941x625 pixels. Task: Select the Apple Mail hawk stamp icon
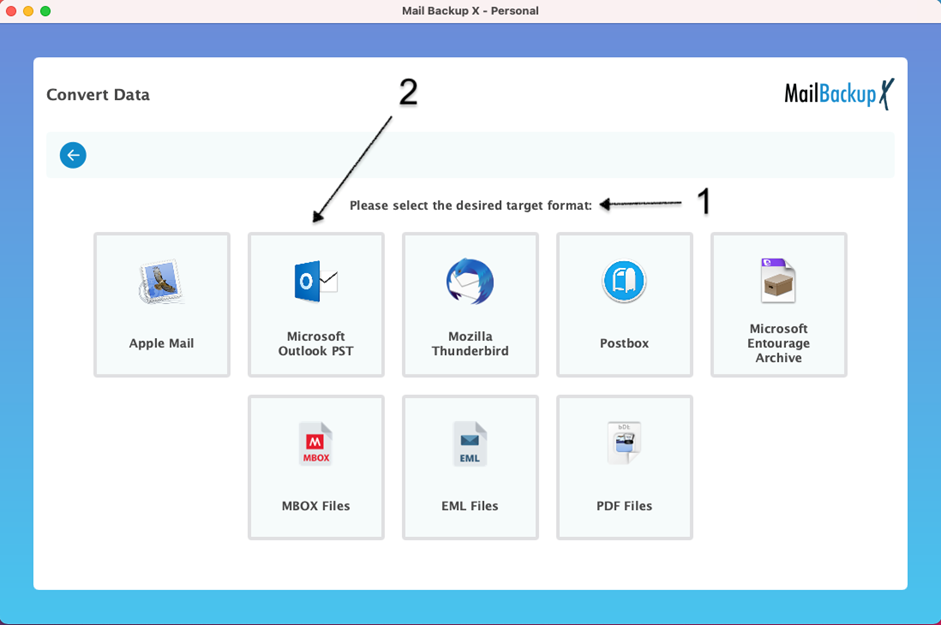tap(161, 282)
